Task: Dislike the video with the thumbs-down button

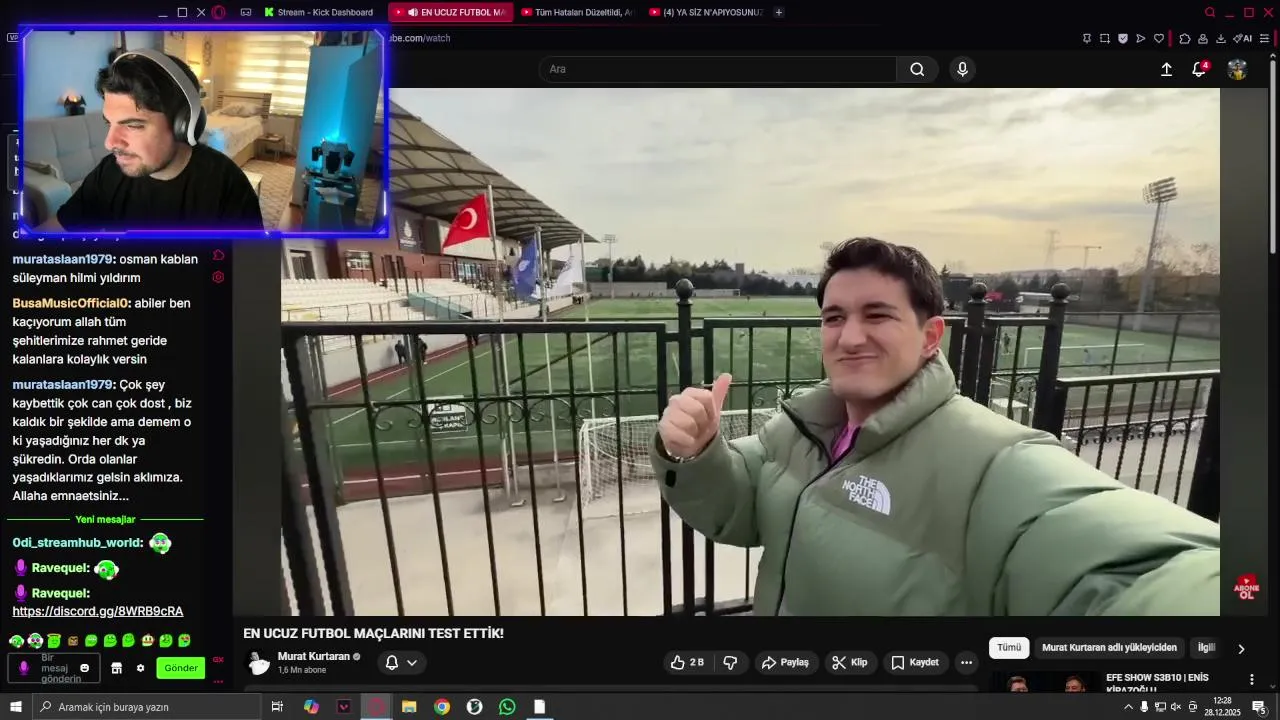Action: pos(731,662)
